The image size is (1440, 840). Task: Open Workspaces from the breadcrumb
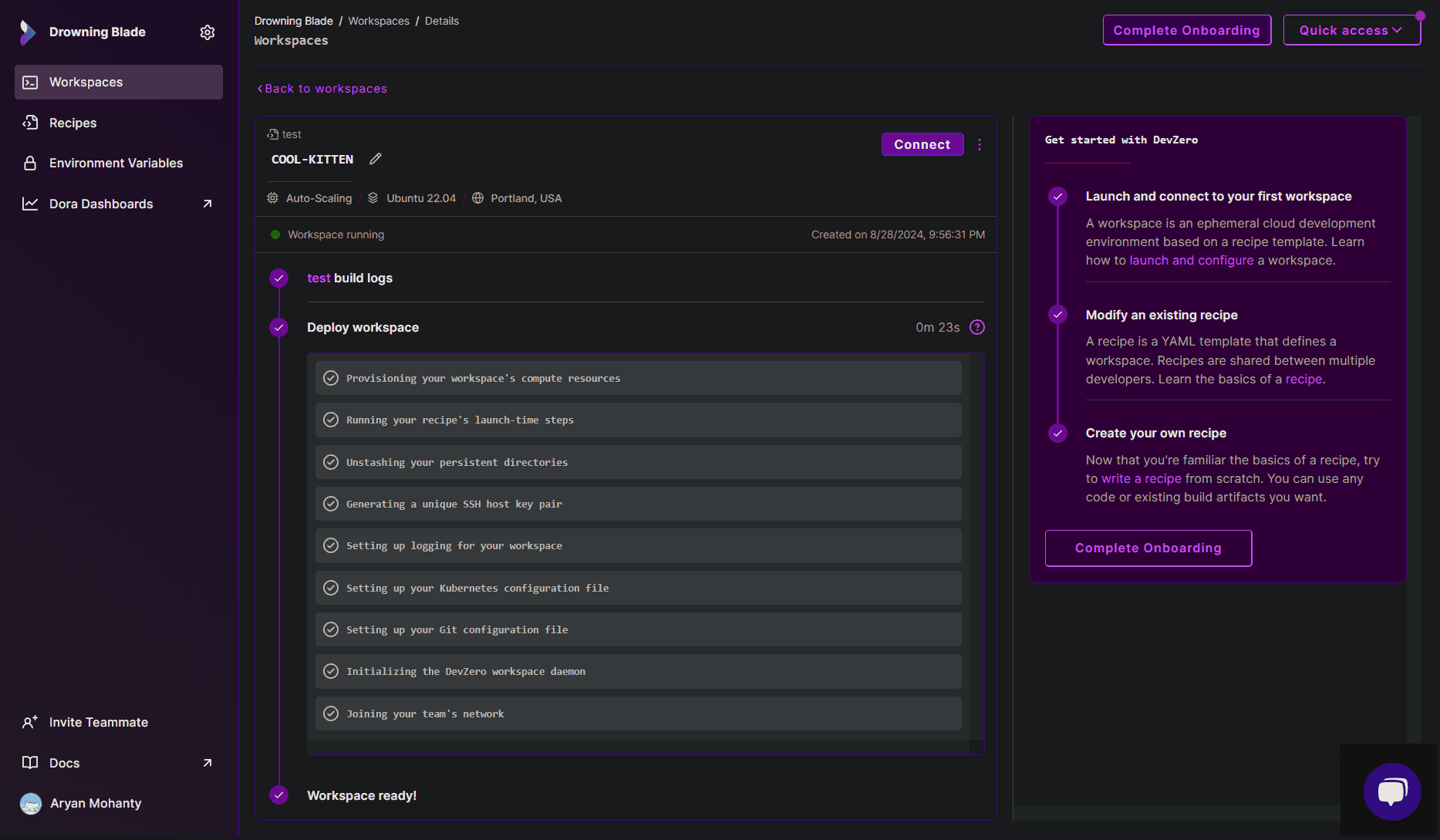[x=379, y=21]
